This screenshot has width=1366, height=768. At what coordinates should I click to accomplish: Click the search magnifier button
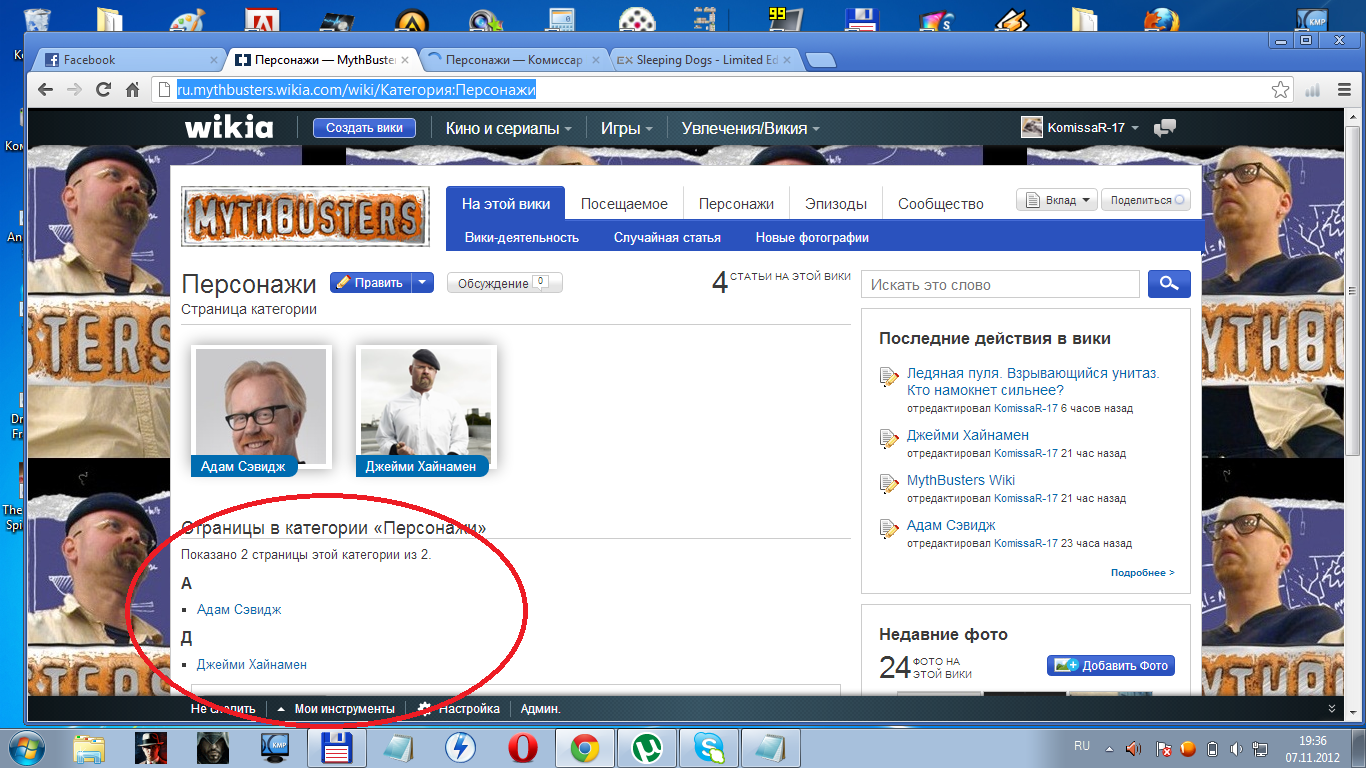tap(1169, 284)
